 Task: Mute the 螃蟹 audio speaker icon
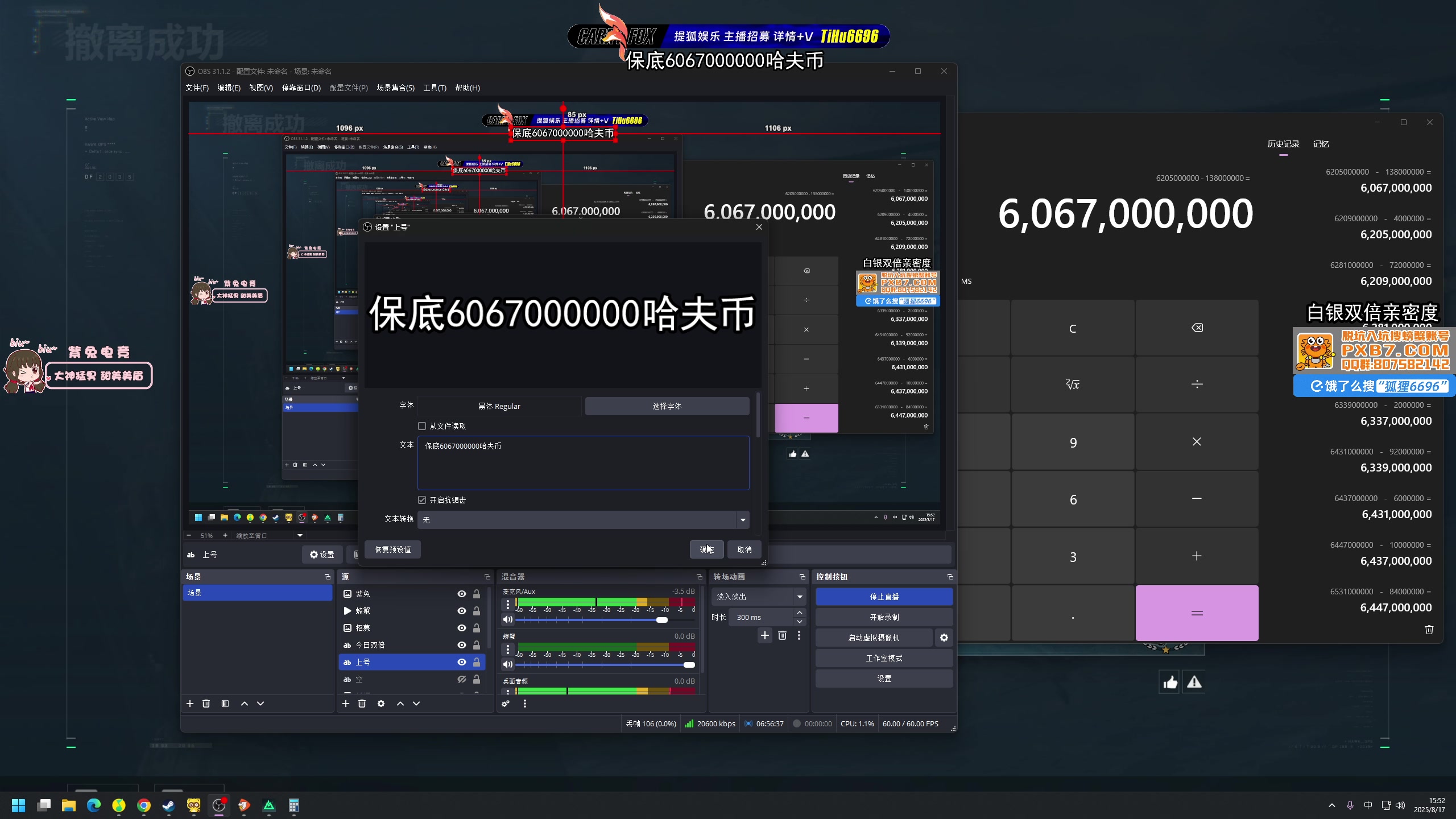click(x=508, y=664)
